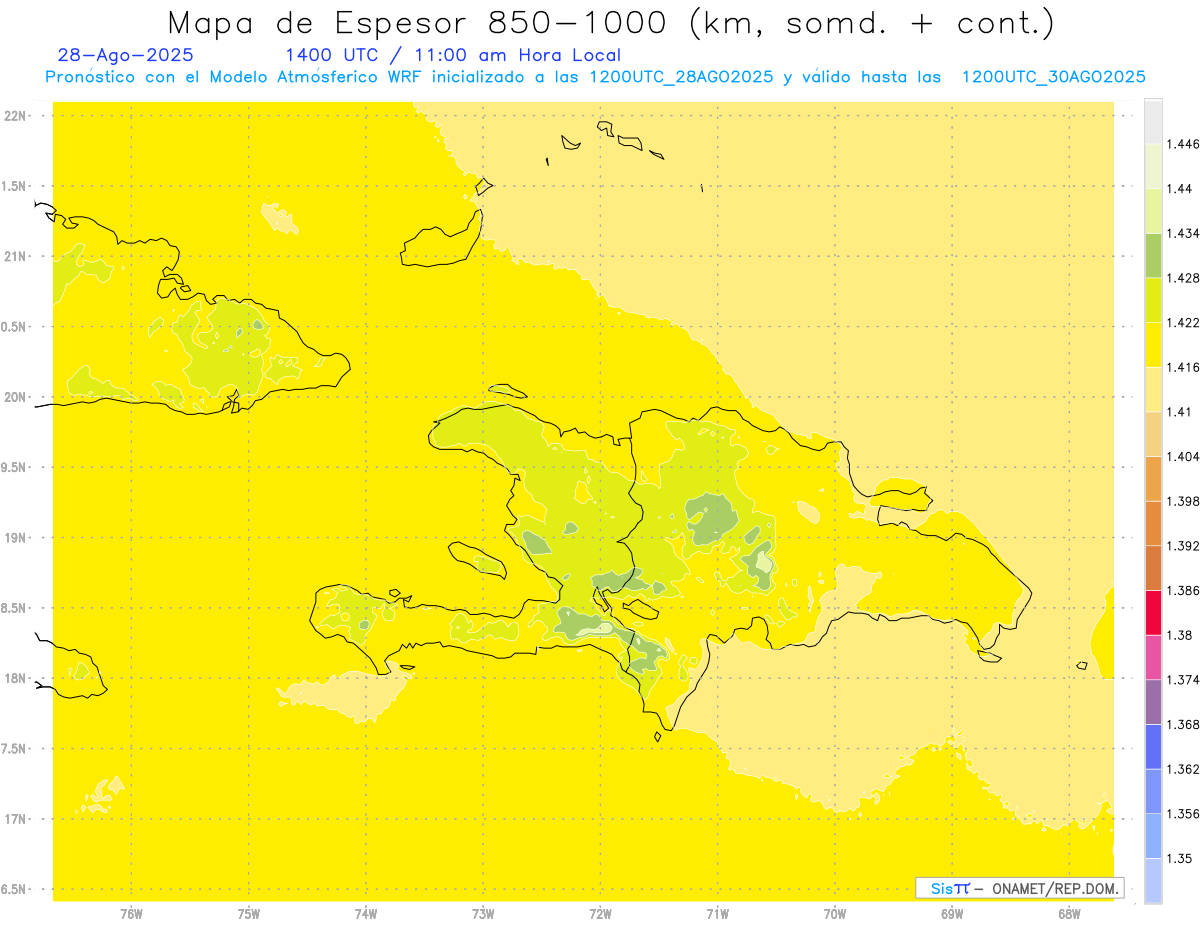Click the colorbar value '1.422'
1200x927 pixels.
pyautogui.click(x=1185, y=322)
